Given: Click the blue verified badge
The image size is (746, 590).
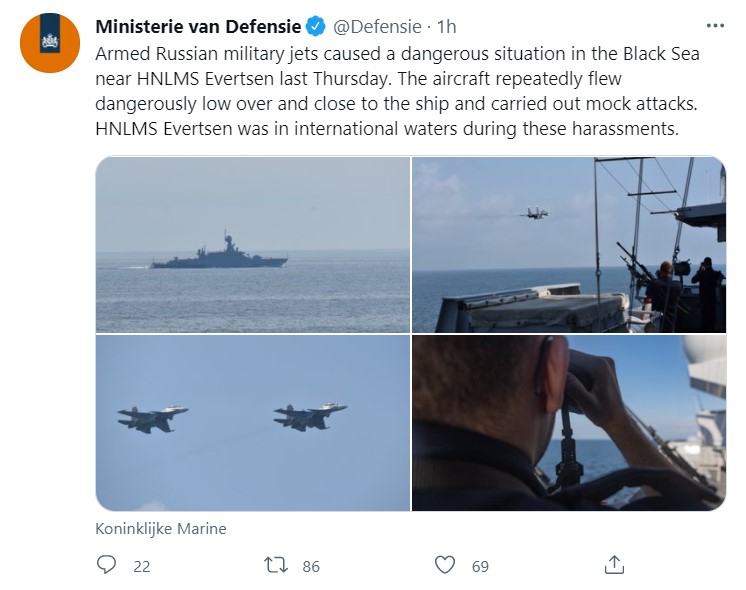Looking at the screenshot, I should tap(314, 27).
